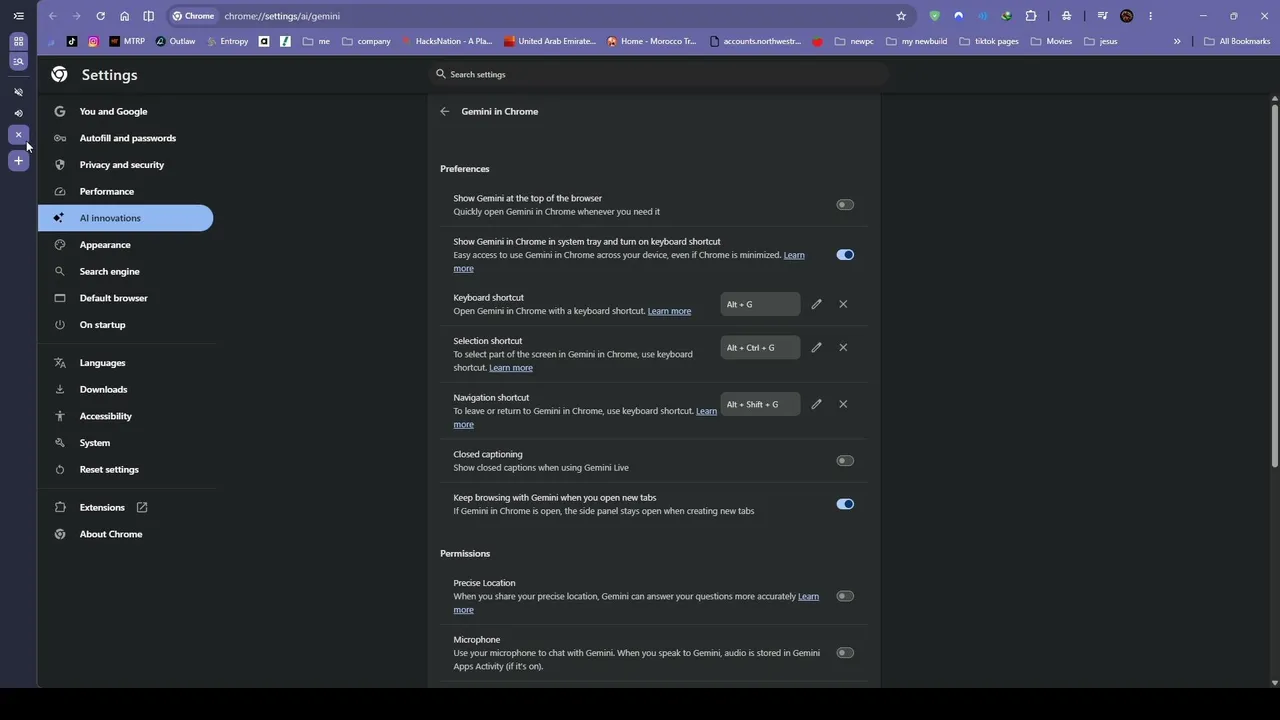The width and height of the screenshot is (1280, 720).
Task: Close the active vertical tab with X
Action: (18, 135)
